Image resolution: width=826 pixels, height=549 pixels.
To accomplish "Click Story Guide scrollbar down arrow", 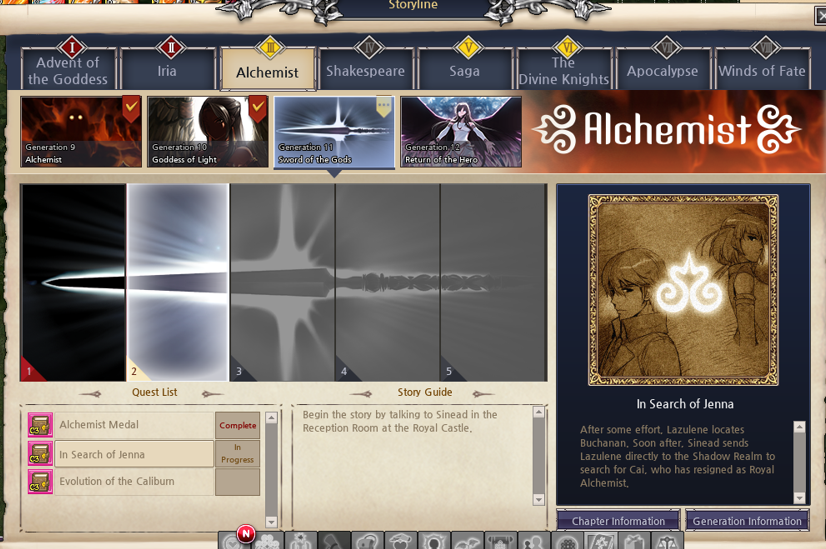I will pyautogui.click(x=538, y=499).
